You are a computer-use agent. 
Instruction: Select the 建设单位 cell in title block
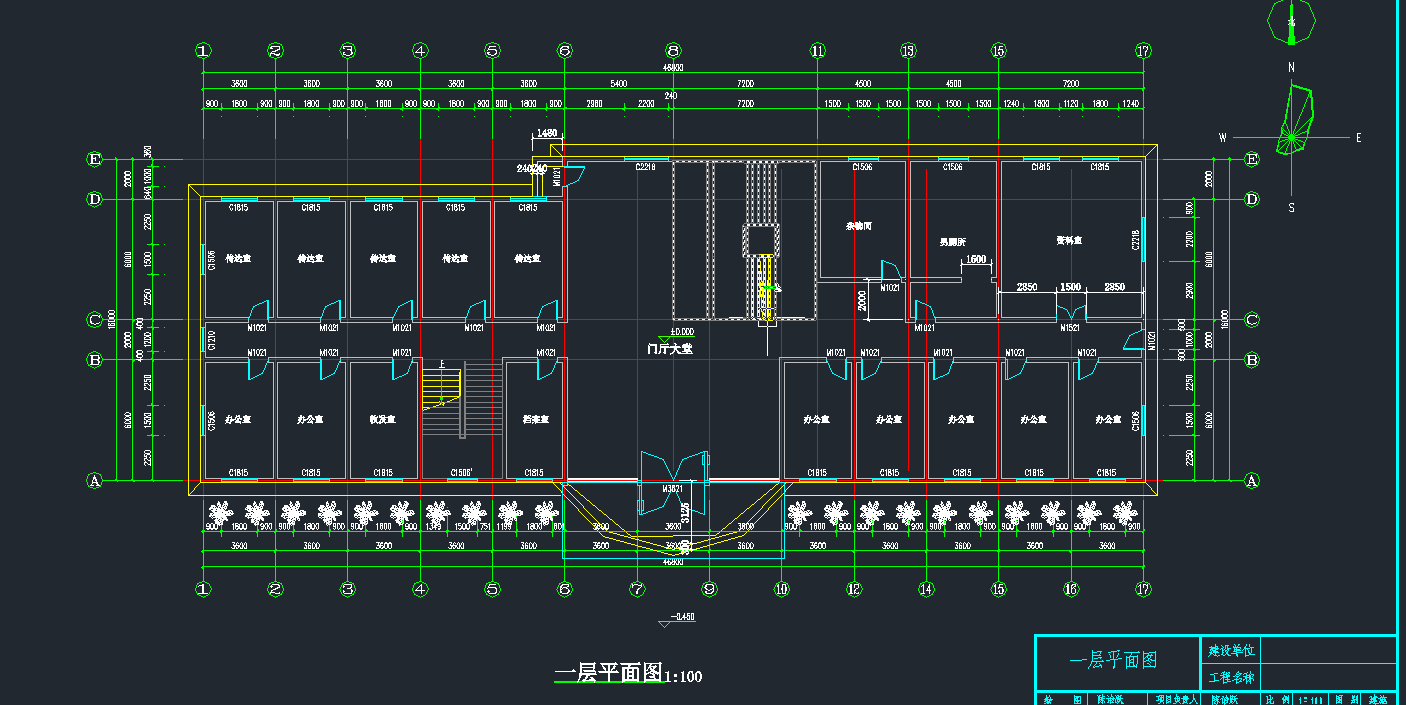pyautogui.click(x=1231, y=650)
